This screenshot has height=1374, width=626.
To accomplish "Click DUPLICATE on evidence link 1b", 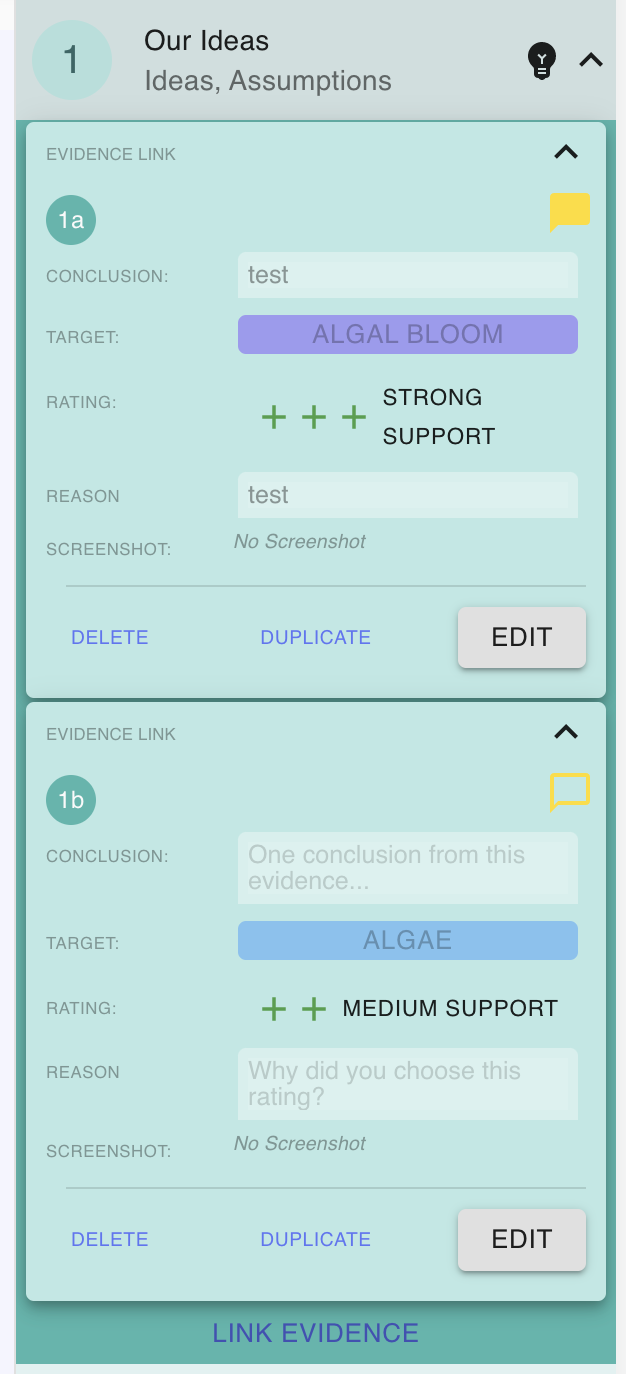I will click(x=315, y=1239).
